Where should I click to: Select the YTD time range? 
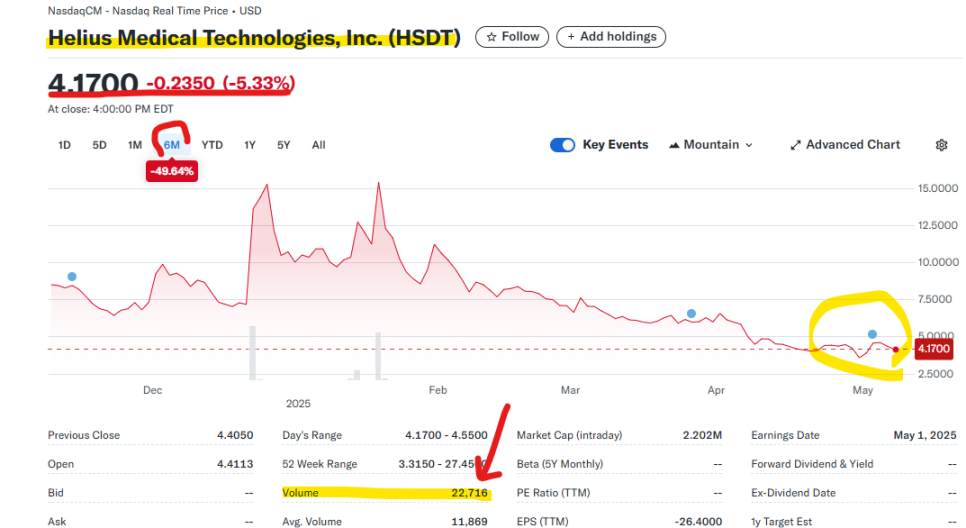(x=212, y=145)
